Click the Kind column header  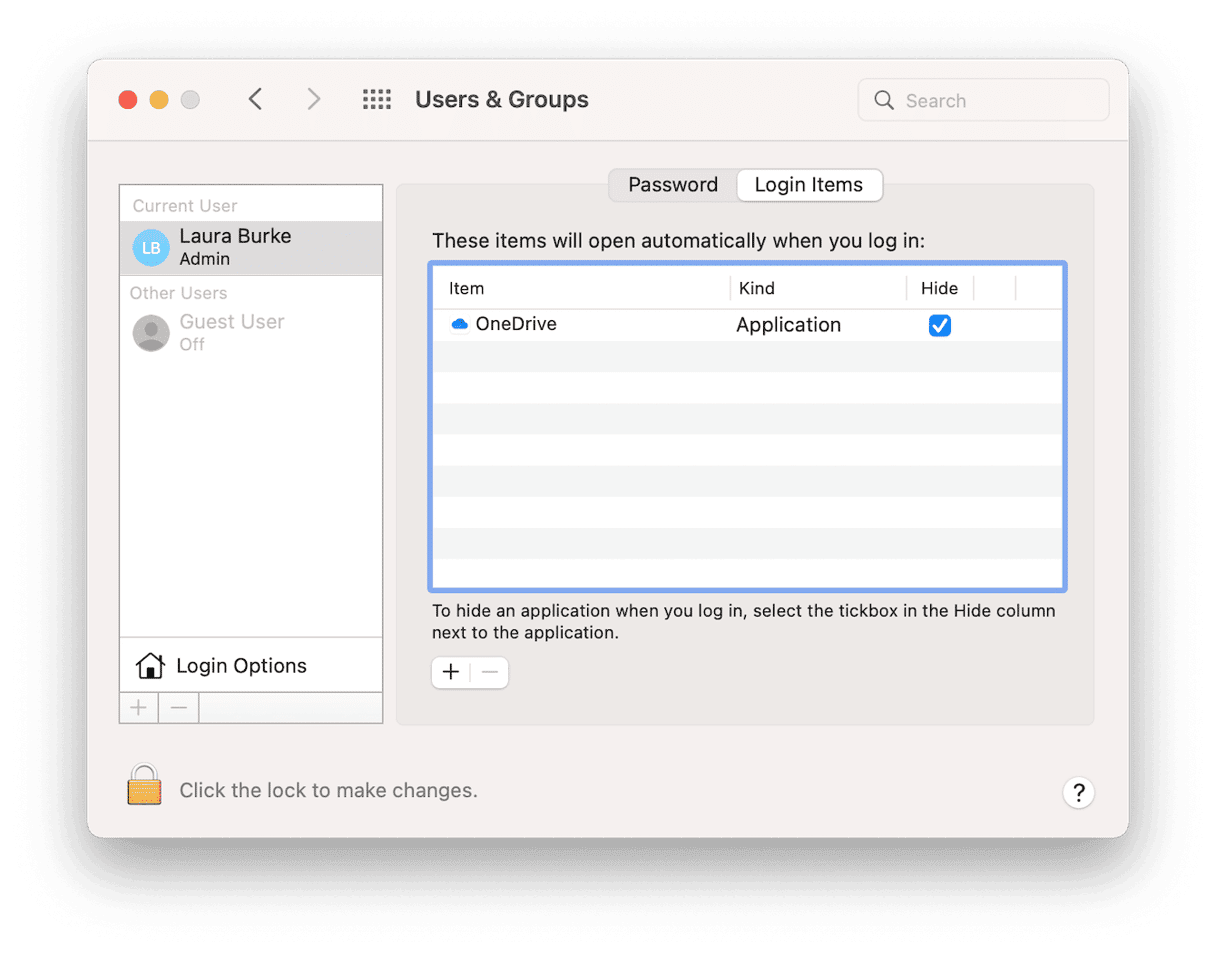(x=757, y=288)
